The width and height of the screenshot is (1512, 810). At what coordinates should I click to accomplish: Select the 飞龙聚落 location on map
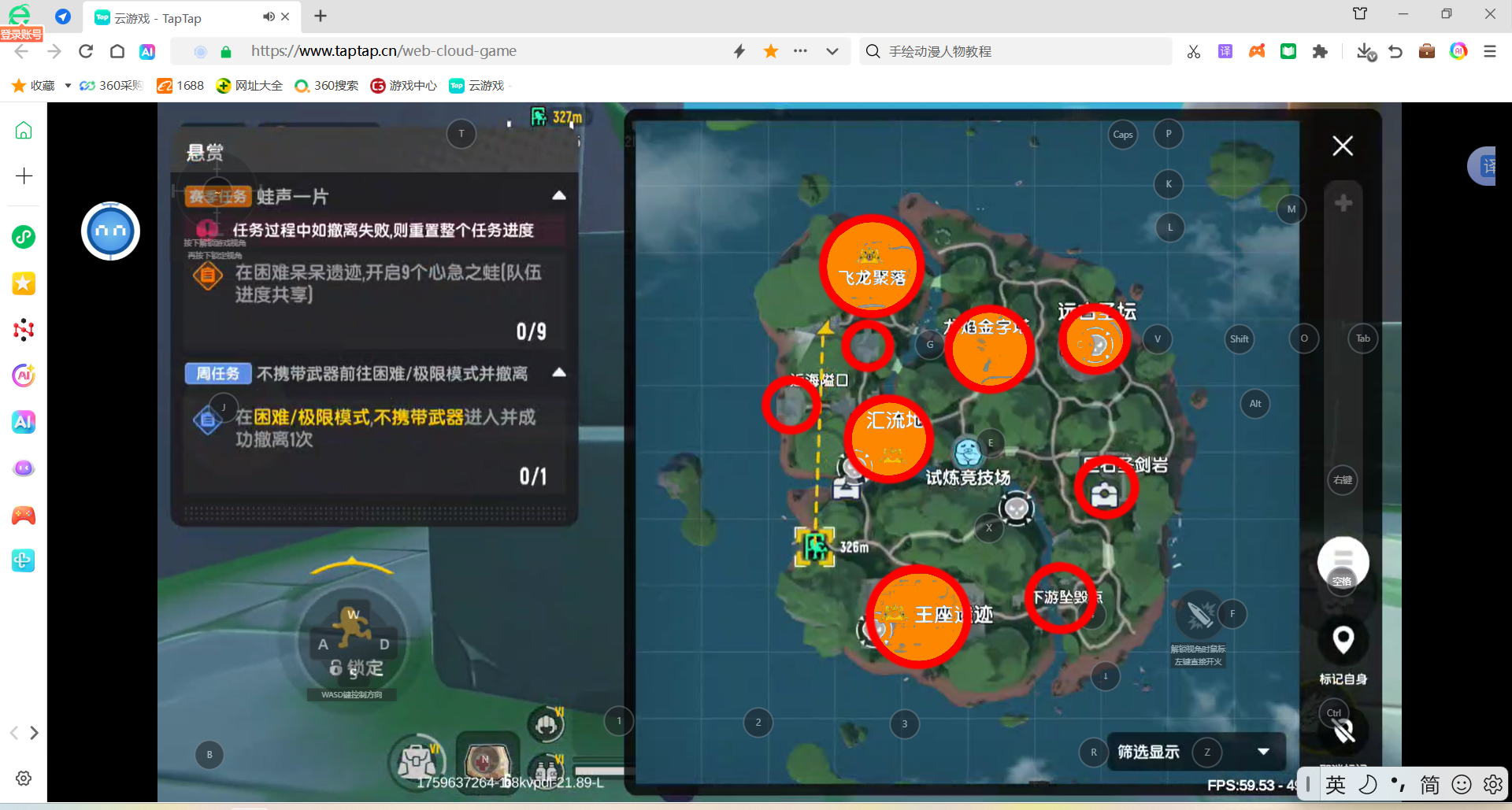click(x=871, y=266)
